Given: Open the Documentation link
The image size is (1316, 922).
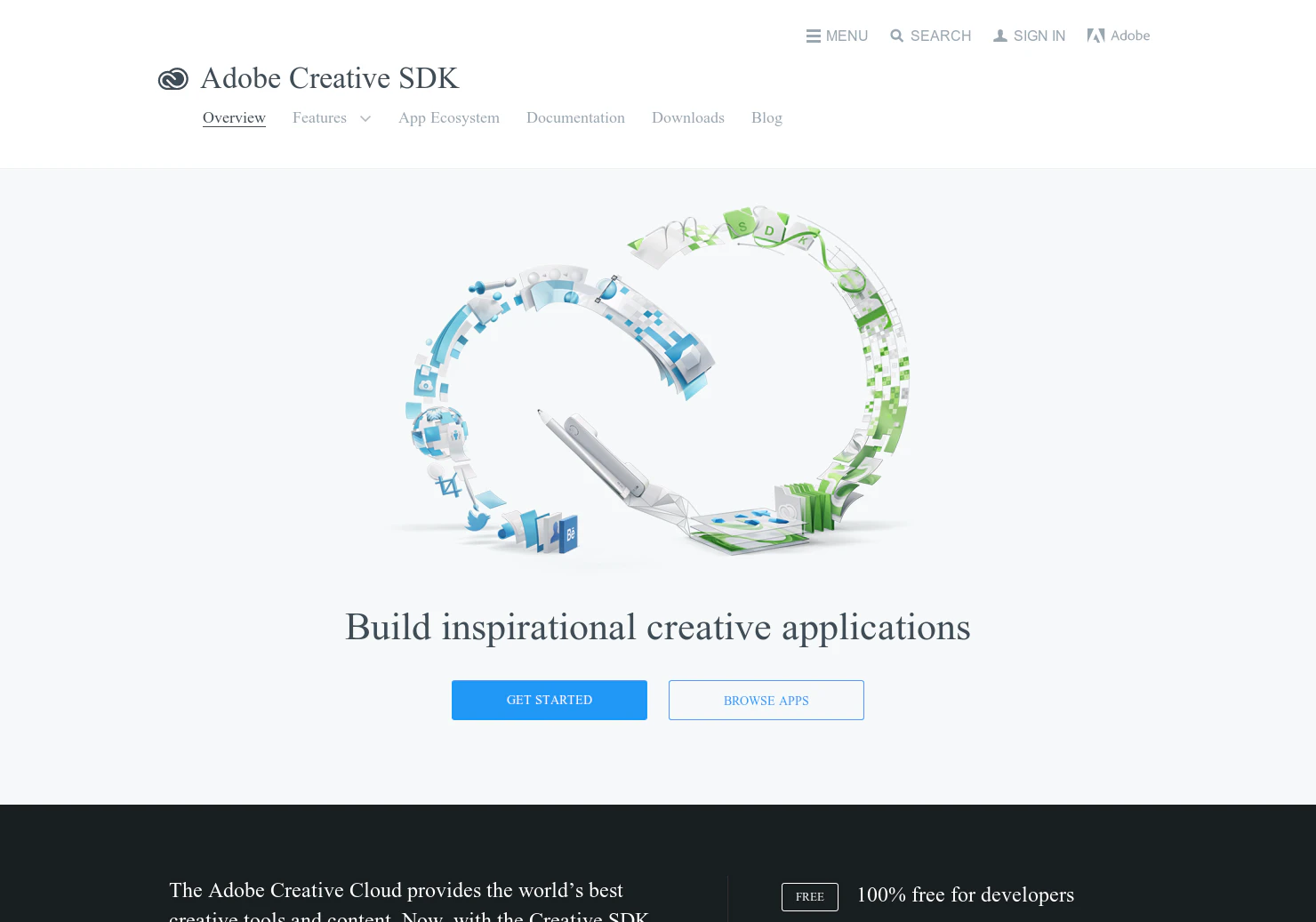Looking at the screenshot, I should tap(575, 118).
